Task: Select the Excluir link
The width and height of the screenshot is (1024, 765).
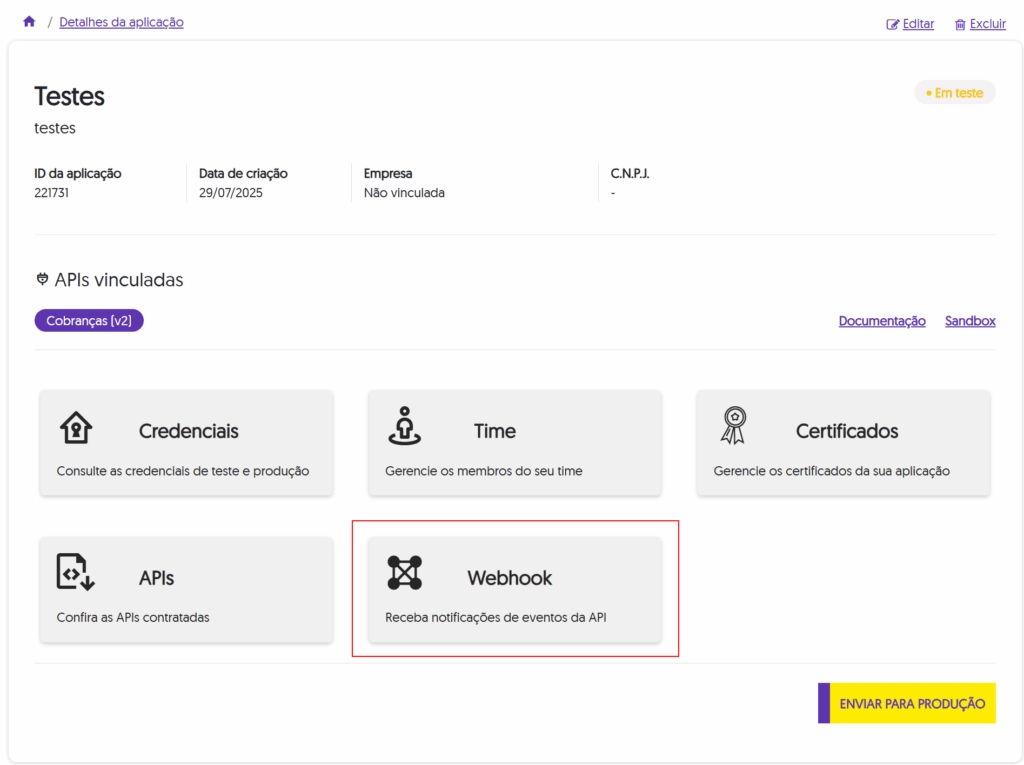Action: pos(987,24)
